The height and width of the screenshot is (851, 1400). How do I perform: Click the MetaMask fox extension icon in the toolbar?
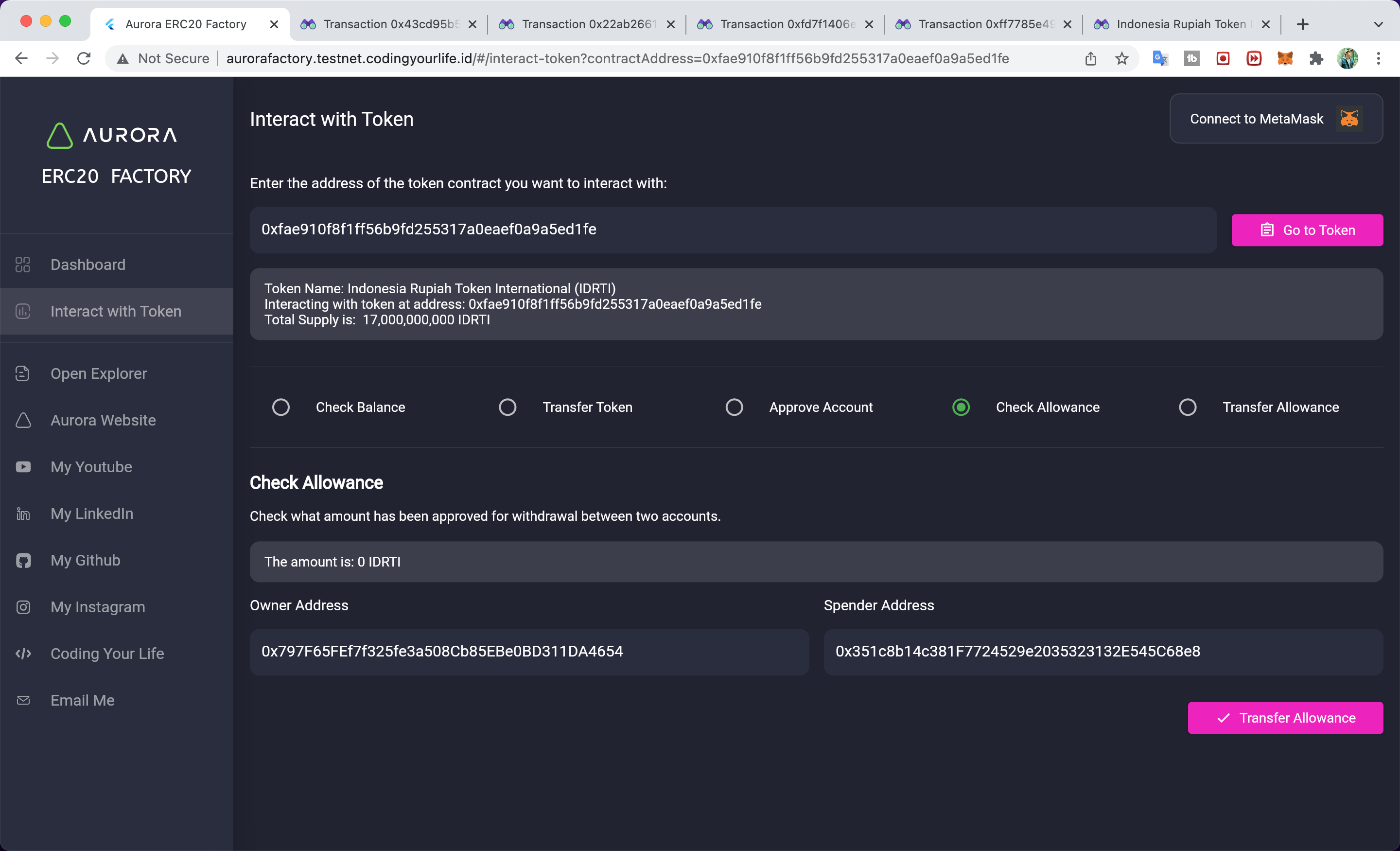coord(1285,58)
